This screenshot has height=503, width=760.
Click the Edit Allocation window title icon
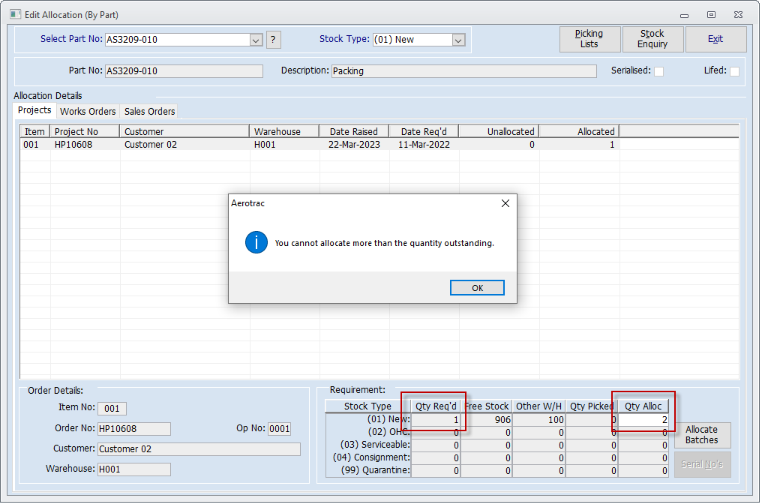point(15,15)
